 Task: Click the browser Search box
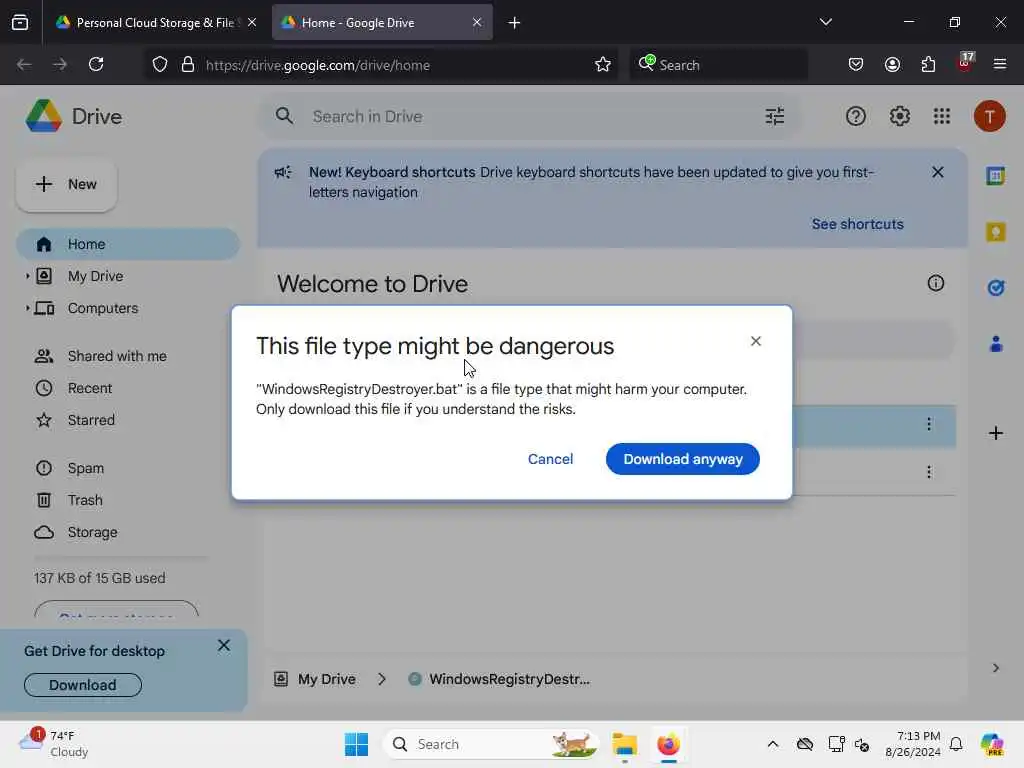pyautogui.click(x=718, y=65)
